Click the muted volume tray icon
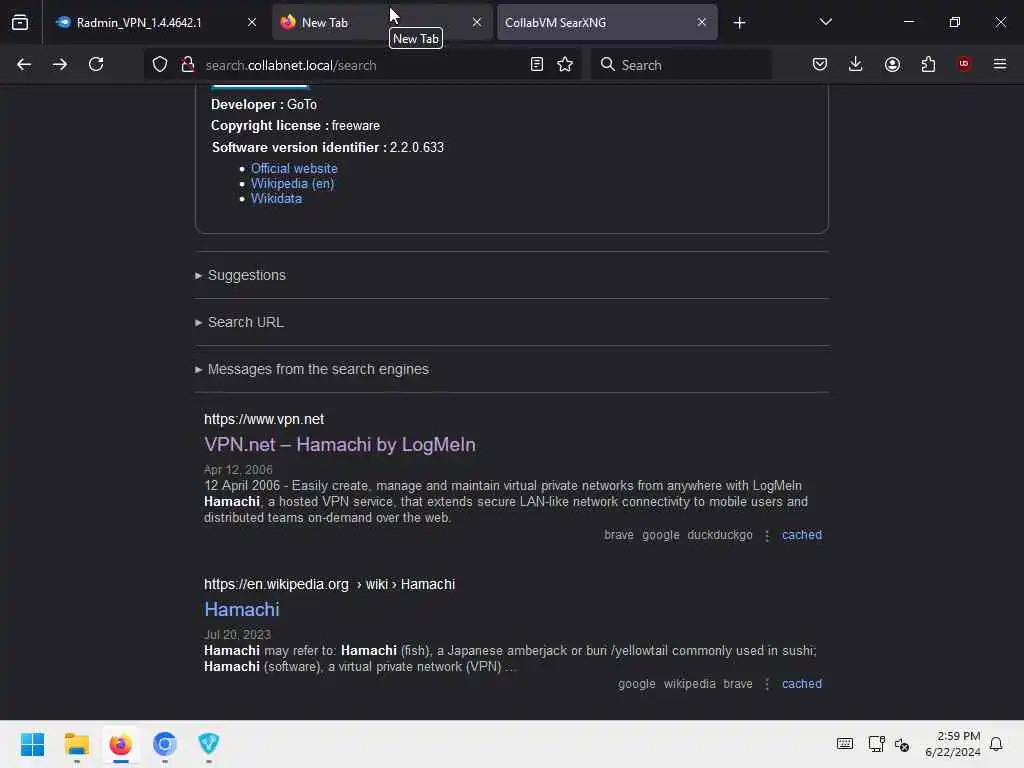The image size is (1024, 768). pyautogui.click(x=902, y=744)
